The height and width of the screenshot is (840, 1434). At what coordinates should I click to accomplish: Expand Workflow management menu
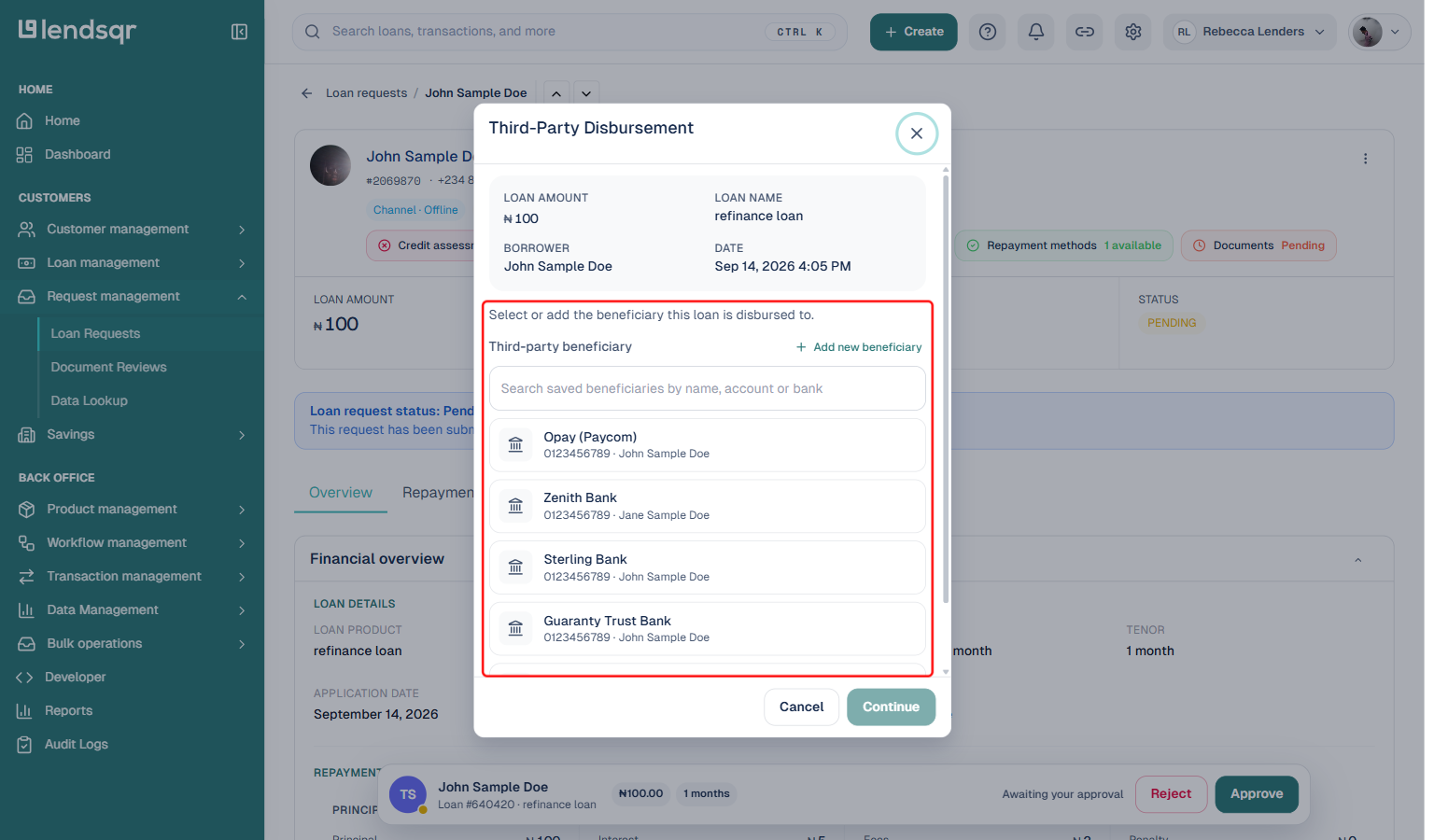132,543
